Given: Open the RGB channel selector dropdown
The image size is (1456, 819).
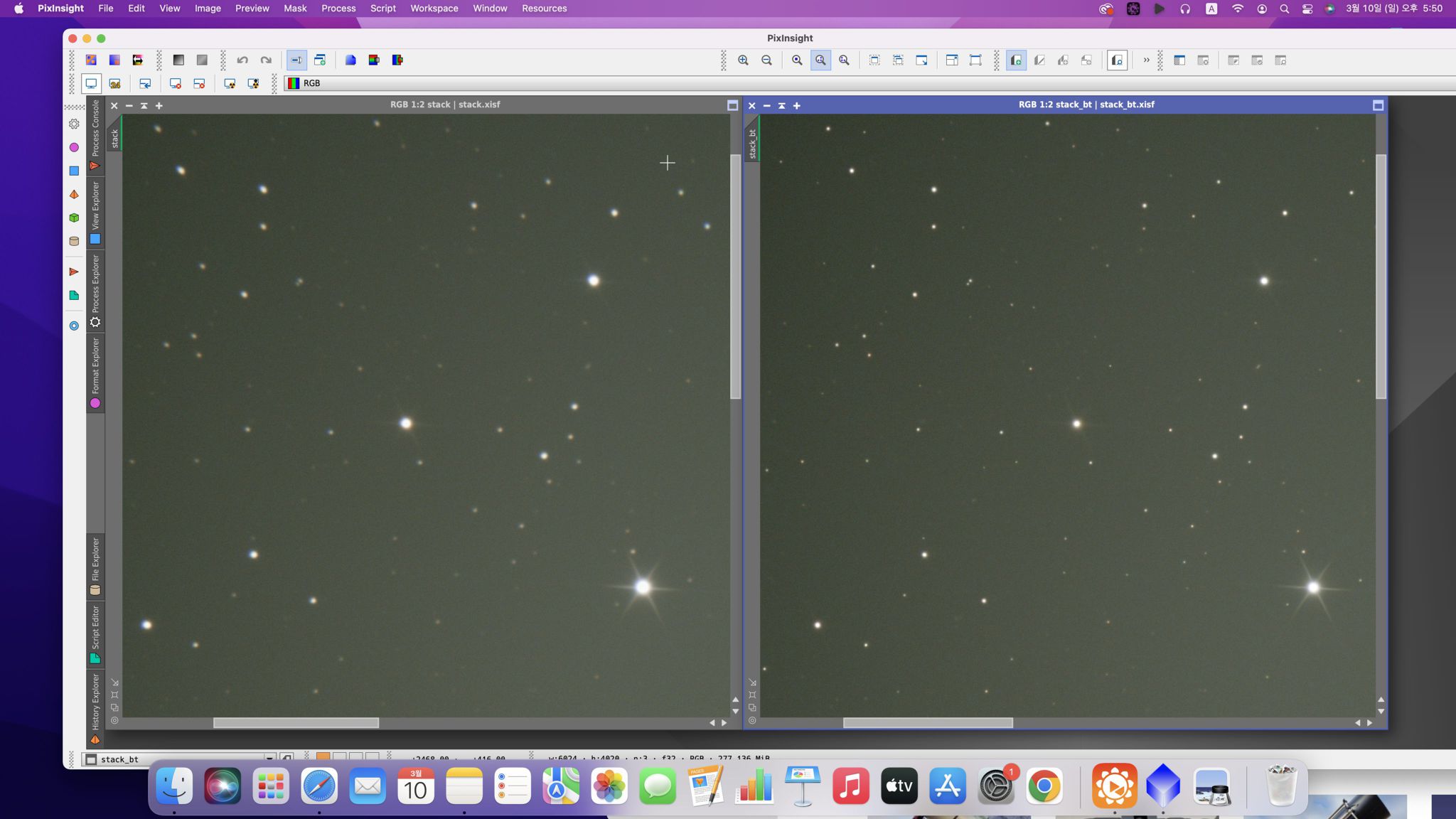Looking at the screenshot, I should pyautogui.click(x=870, y=83).
